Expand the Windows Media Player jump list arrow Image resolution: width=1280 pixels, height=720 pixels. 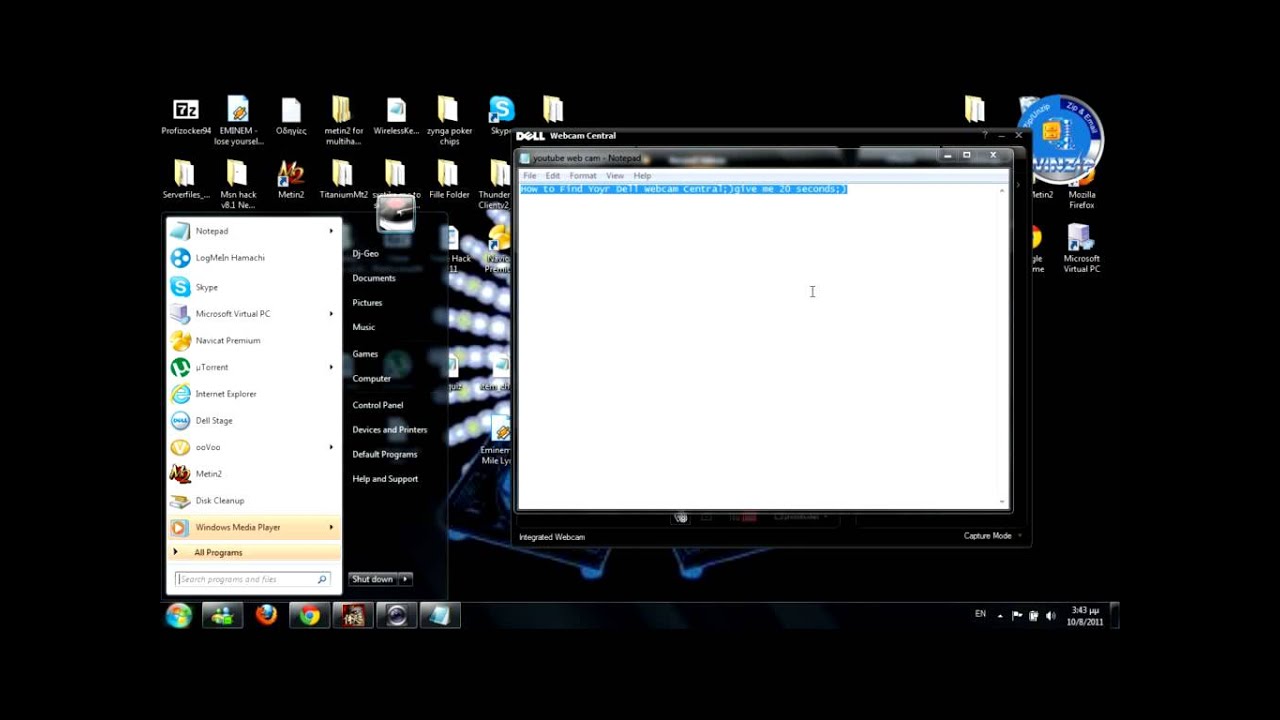tap(331, 527)
